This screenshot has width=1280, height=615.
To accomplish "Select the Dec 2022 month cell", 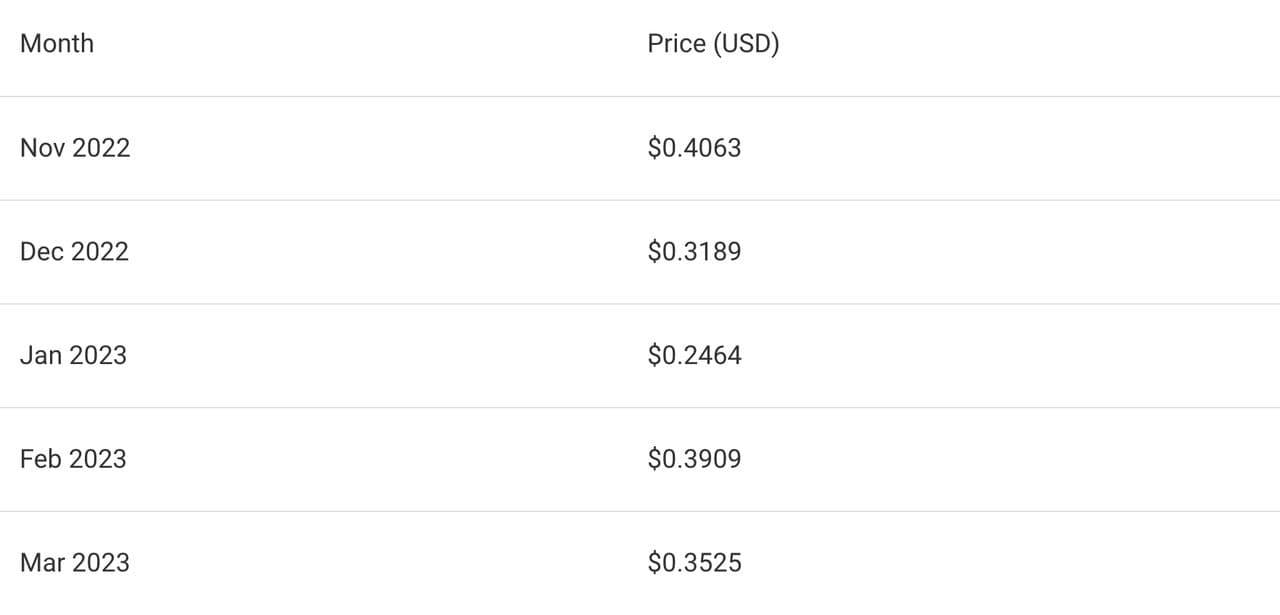I will [74, 252].
